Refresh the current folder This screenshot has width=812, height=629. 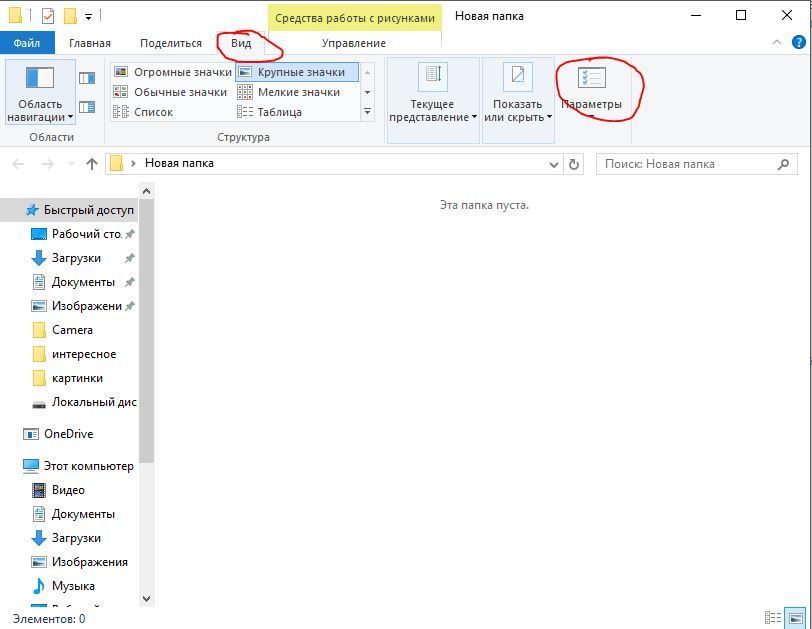pyautogui.click(x=574, y=164)
